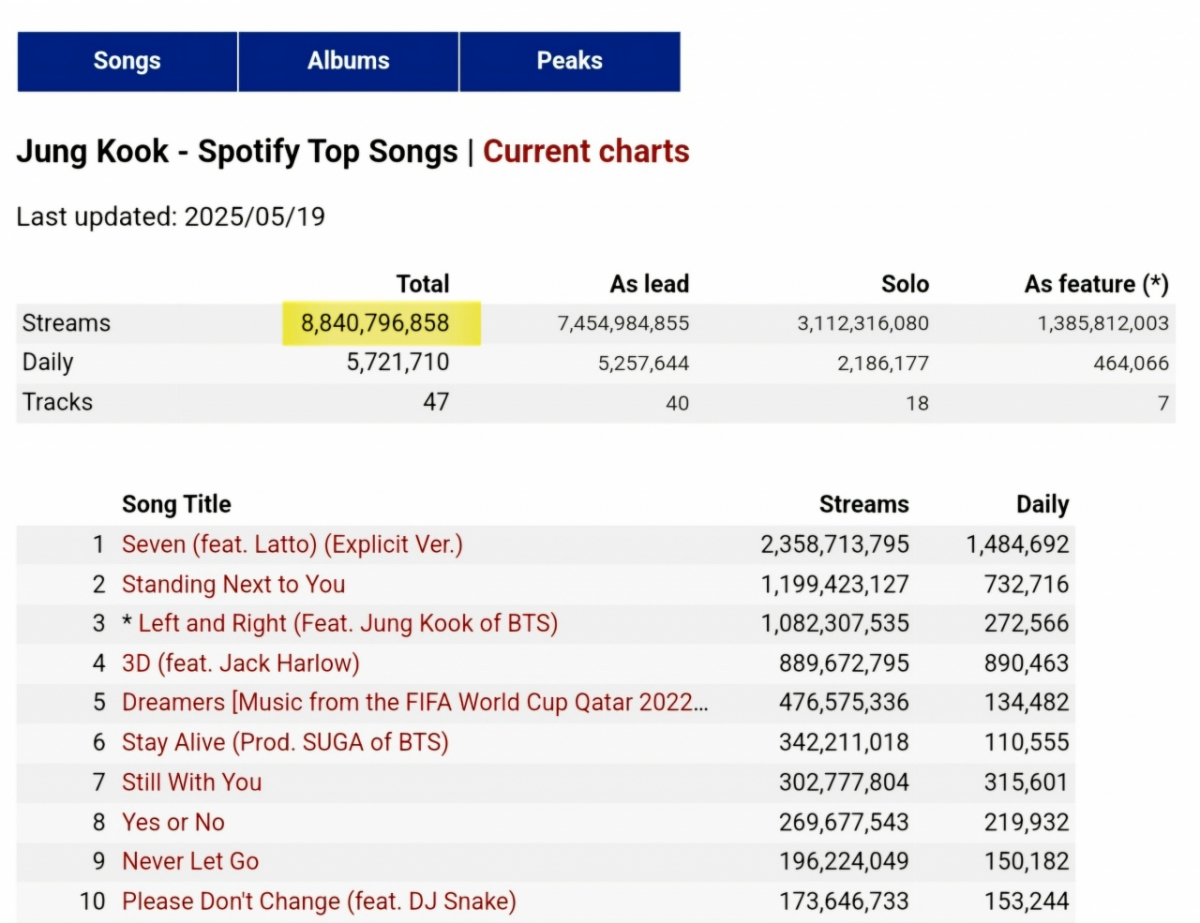1200x923 pixels.
Task: Open the Never Let Go link
Action: tap(190, 861)
